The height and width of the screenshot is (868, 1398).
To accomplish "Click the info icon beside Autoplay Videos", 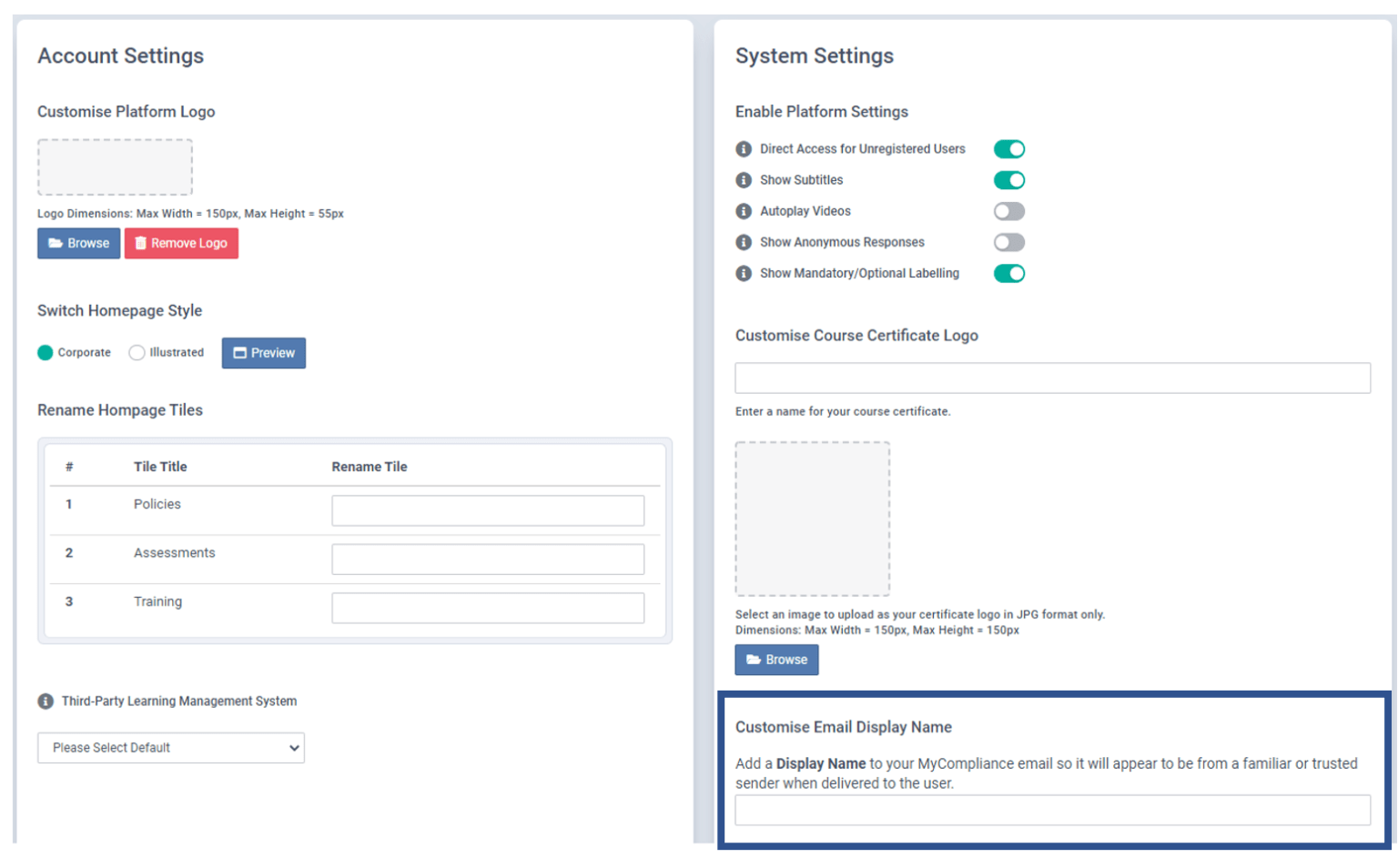I will click(x=744, y=210).
